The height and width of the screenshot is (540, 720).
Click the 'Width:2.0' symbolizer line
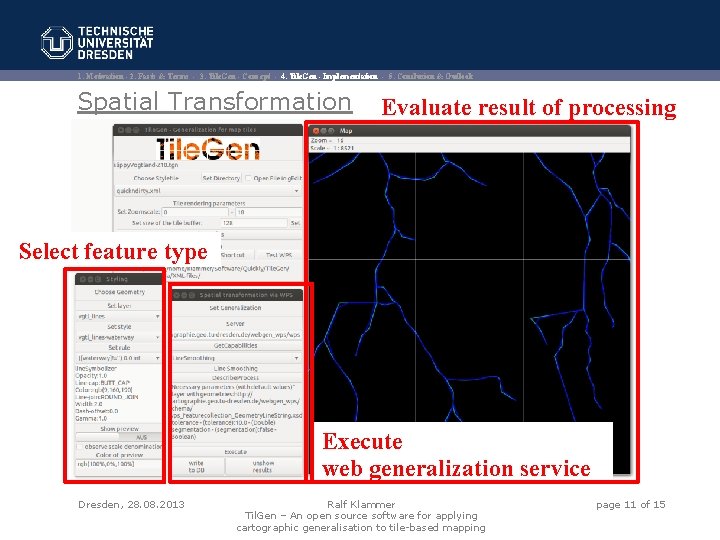[x=89, y=404]
